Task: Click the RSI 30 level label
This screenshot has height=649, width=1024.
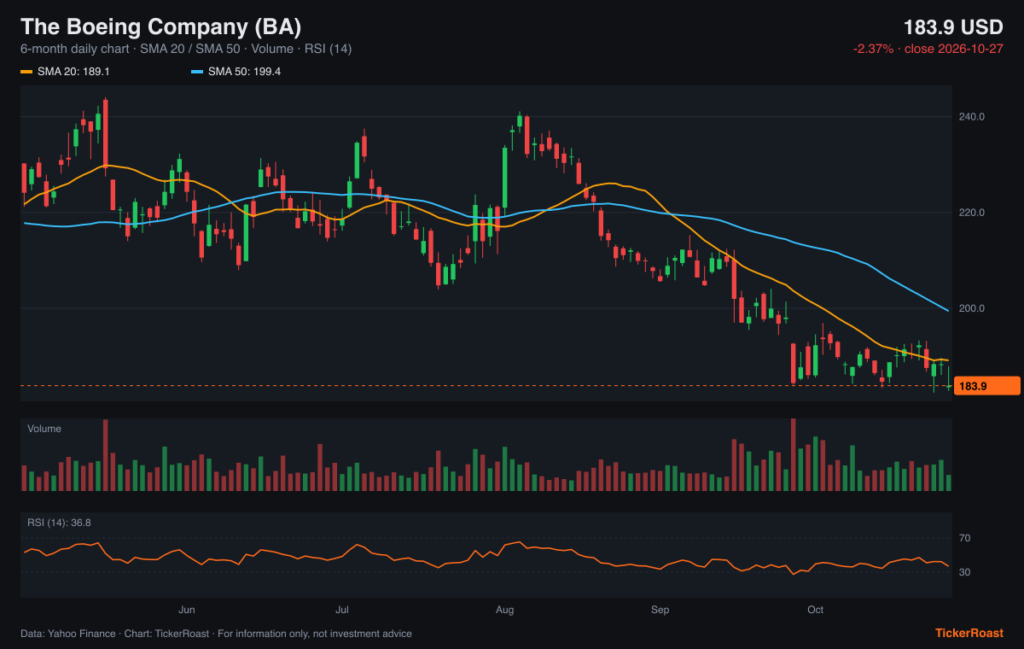Action: tap(965, 573)
